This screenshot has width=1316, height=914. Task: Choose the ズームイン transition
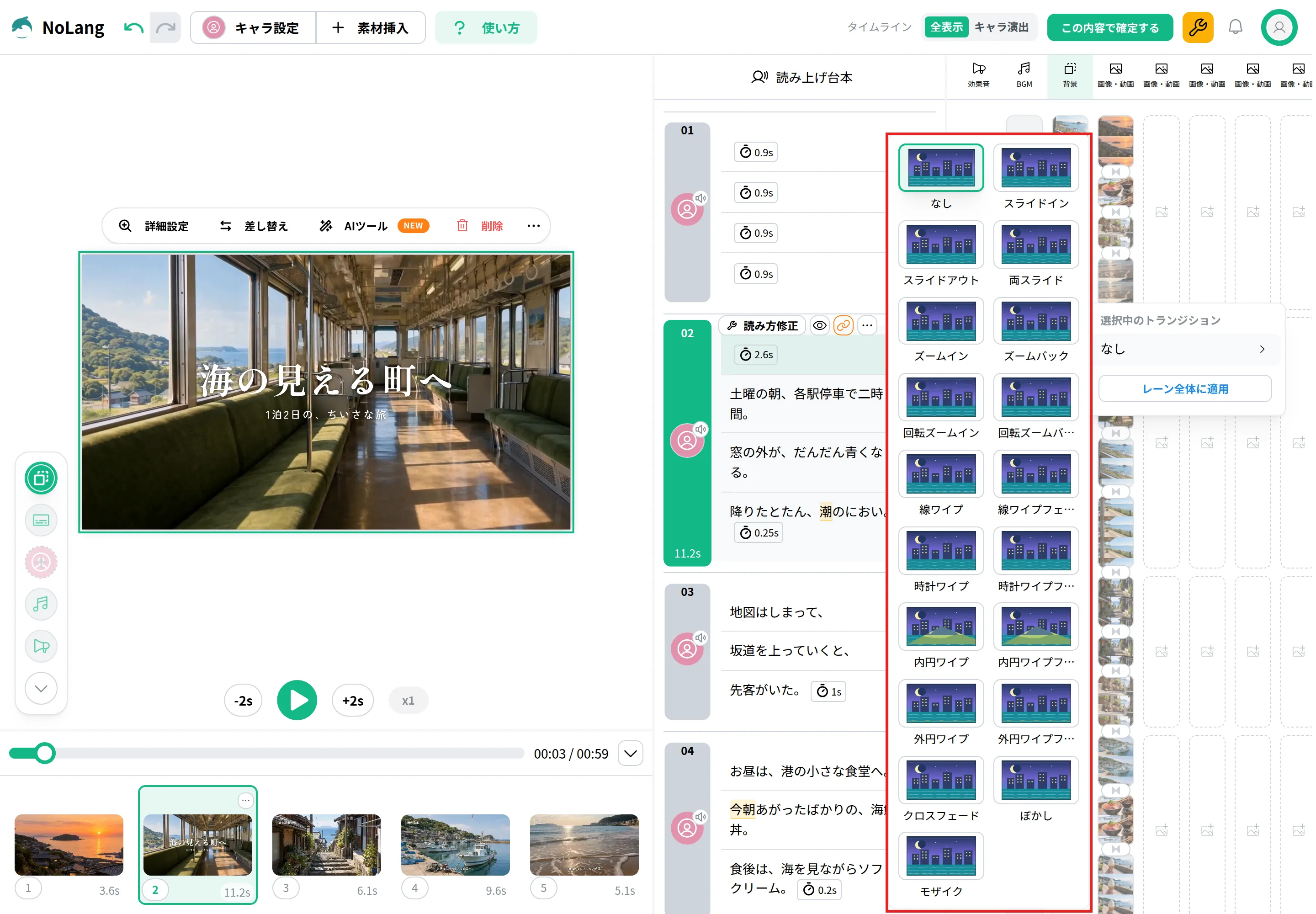[940, 330]
